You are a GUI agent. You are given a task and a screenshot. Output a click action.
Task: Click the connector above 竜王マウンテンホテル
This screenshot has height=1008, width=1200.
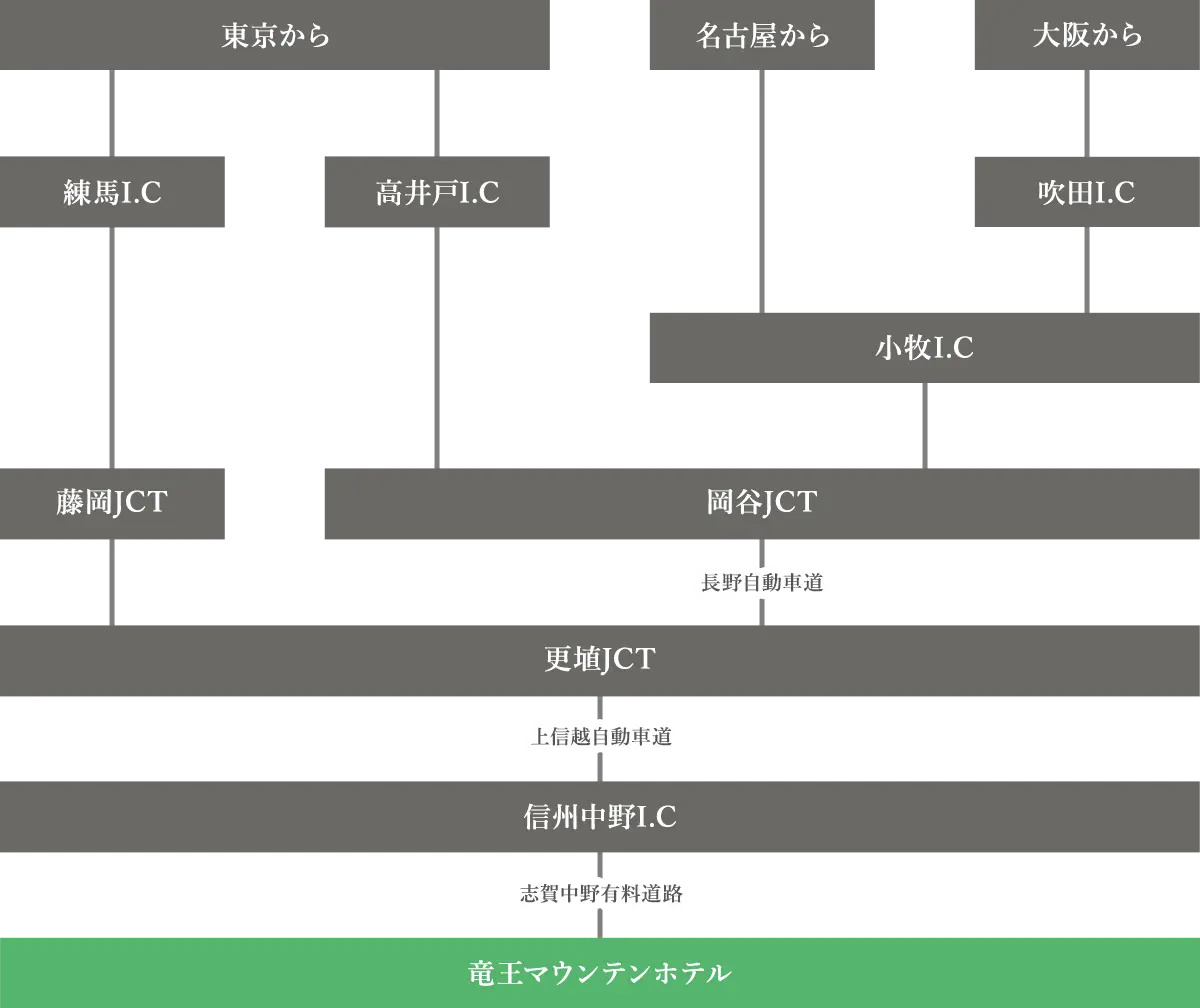click(x=600, y=925)
